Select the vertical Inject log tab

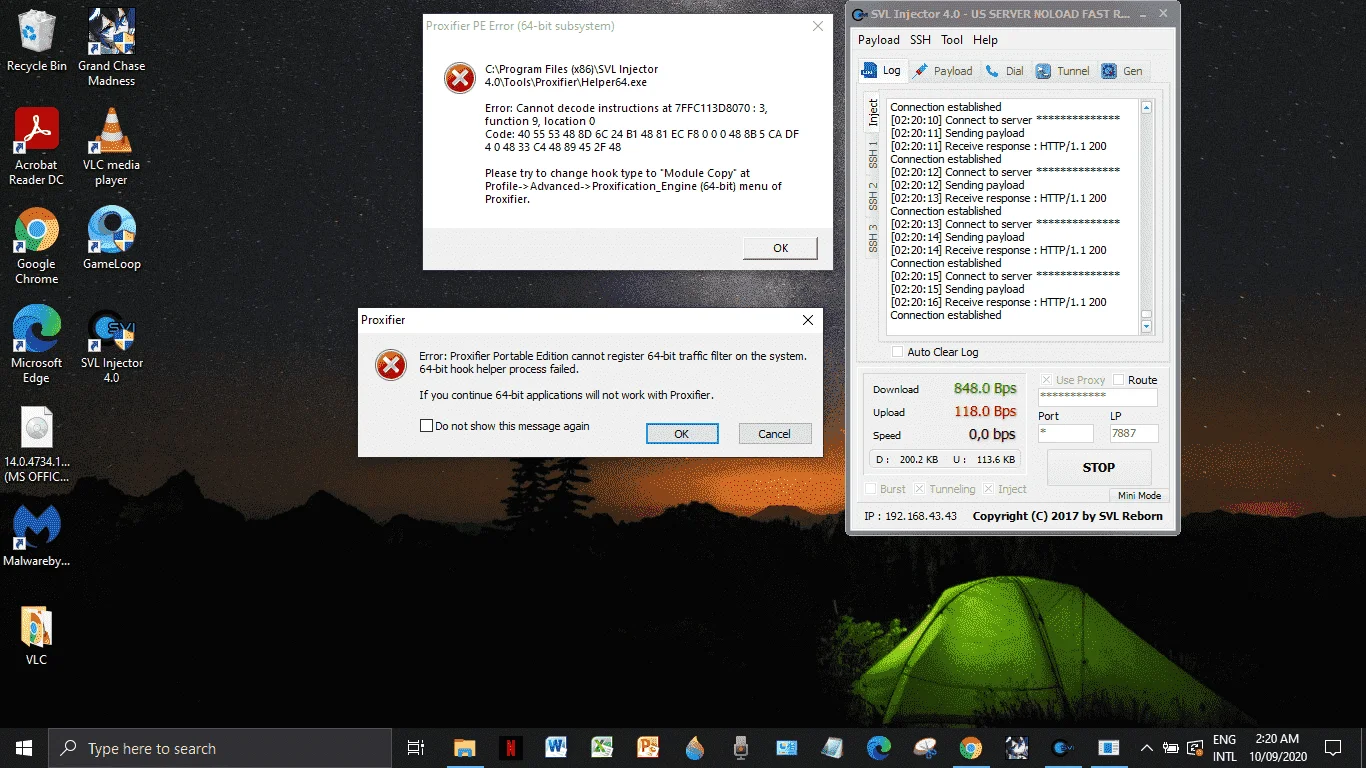point(872,112)
